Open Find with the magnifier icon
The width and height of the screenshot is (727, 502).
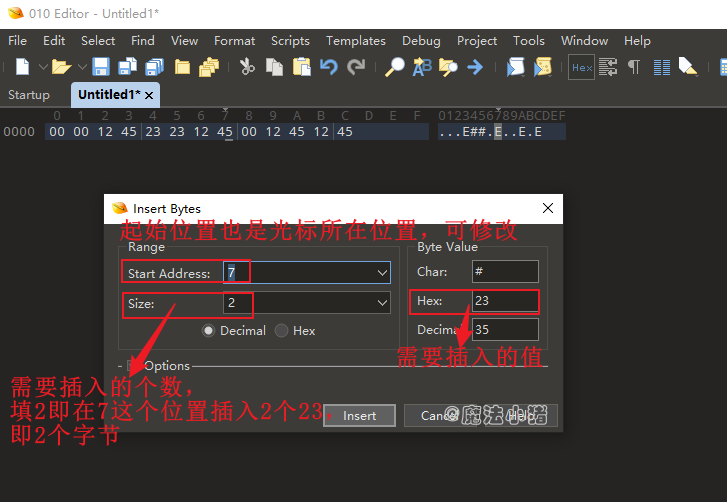tap(395, 67)
